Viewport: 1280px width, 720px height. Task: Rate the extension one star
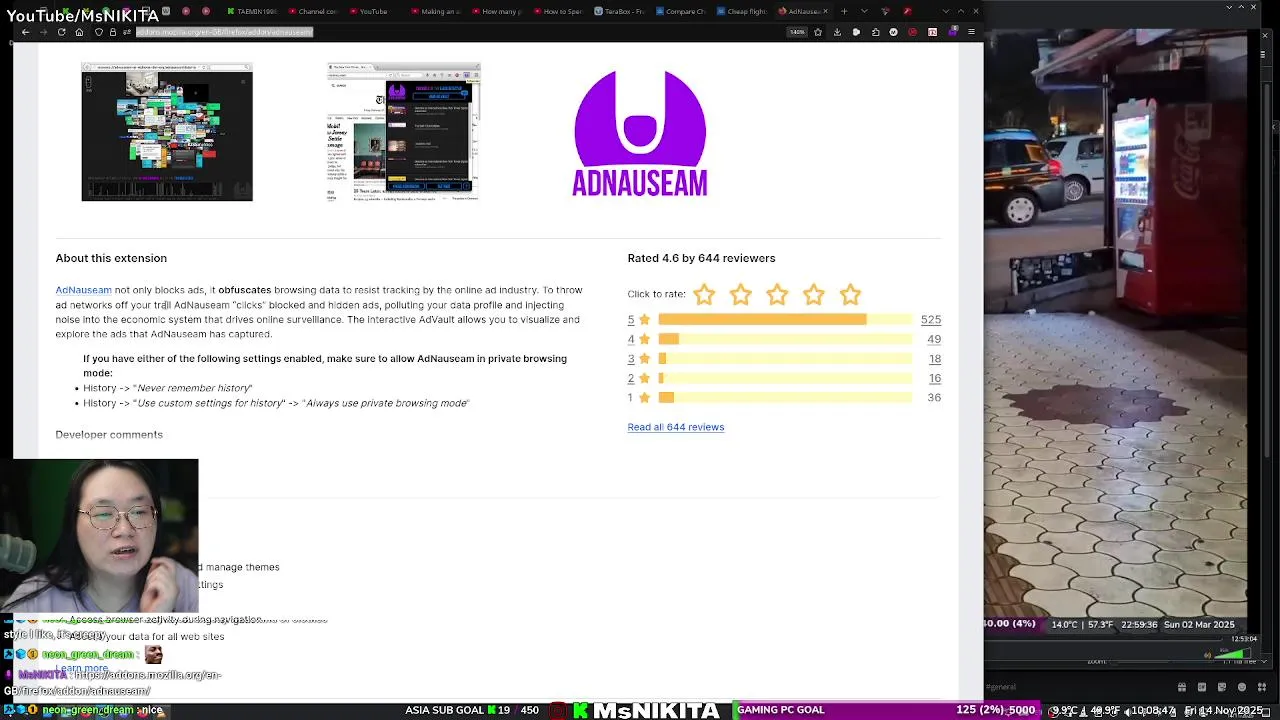point(704,294)
